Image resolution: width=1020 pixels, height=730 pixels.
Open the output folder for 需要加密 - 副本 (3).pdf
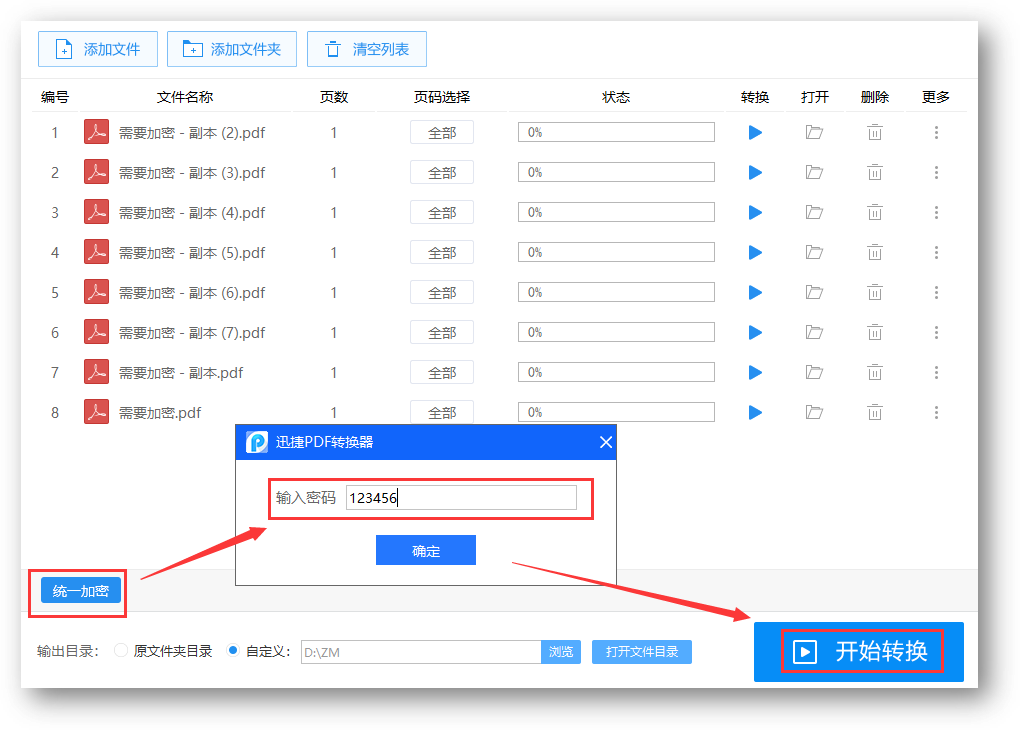pos(815,172)
